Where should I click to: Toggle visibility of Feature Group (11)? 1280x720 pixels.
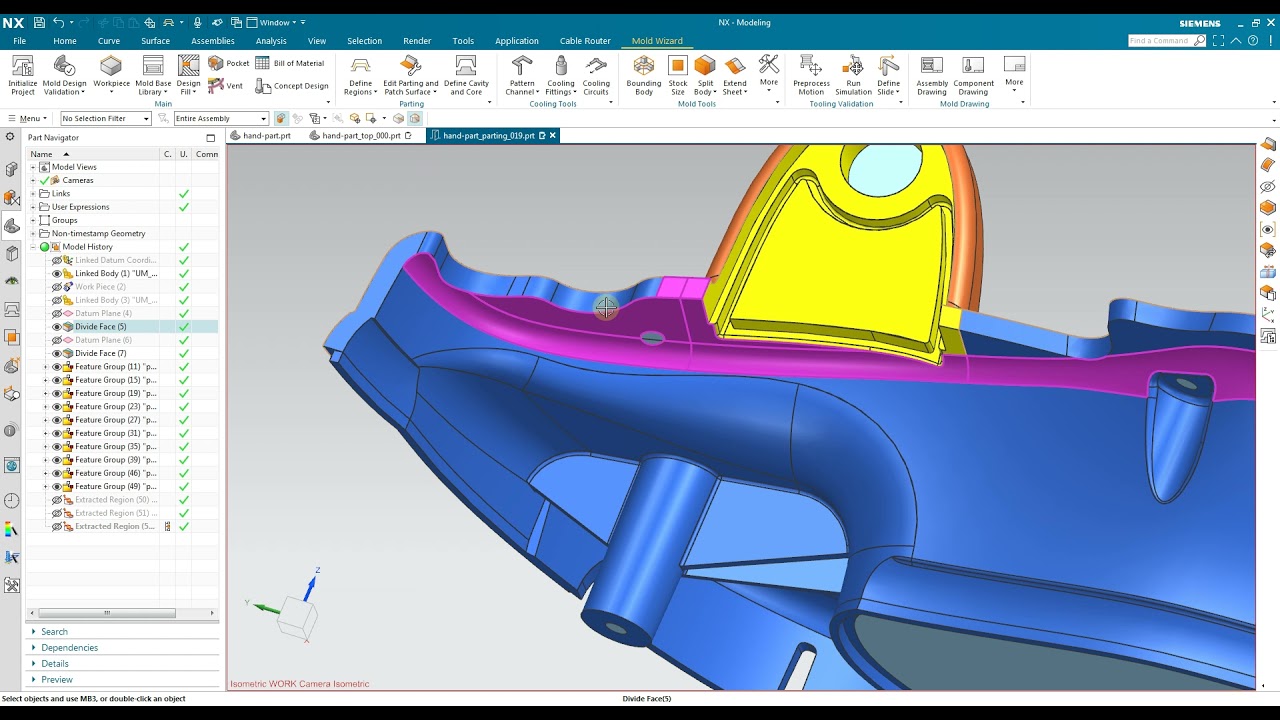(57, 367)
